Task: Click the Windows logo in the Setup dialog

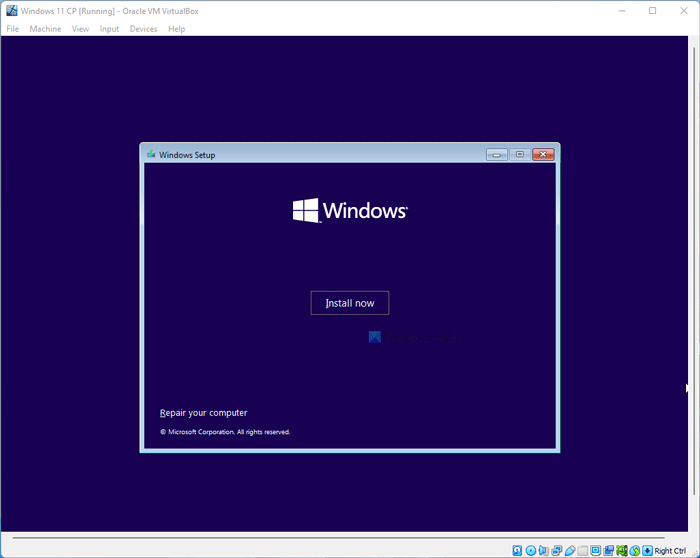Action: pyautogui.click(x=350, y=210)
